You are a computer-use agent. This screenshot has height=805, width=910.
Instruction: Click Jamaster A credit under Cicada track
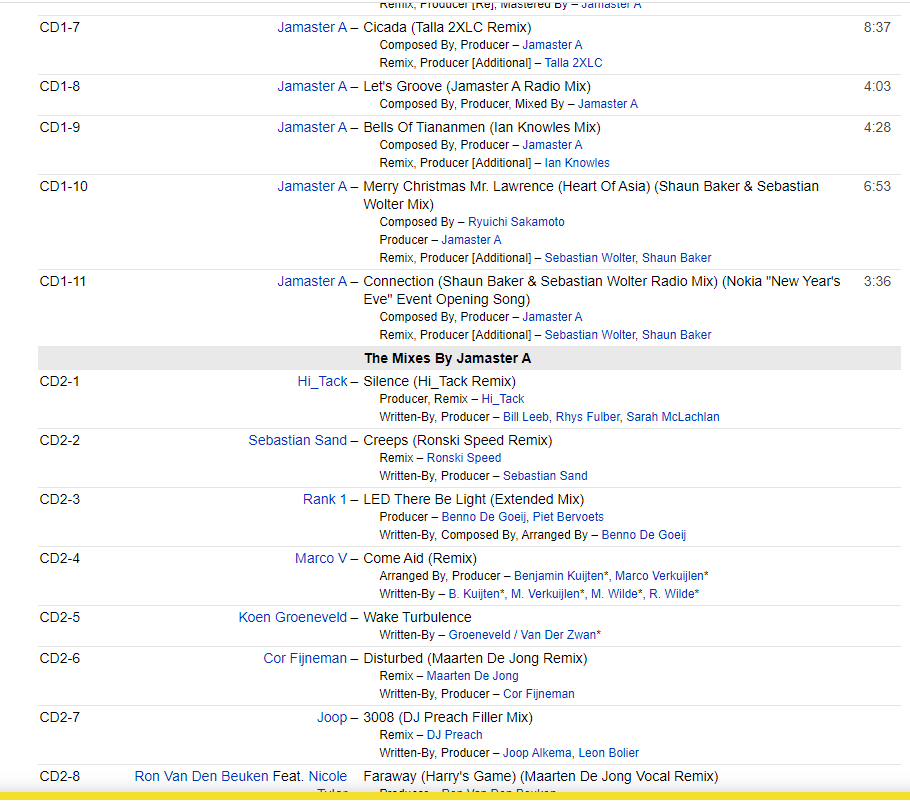tap(552, 45)
